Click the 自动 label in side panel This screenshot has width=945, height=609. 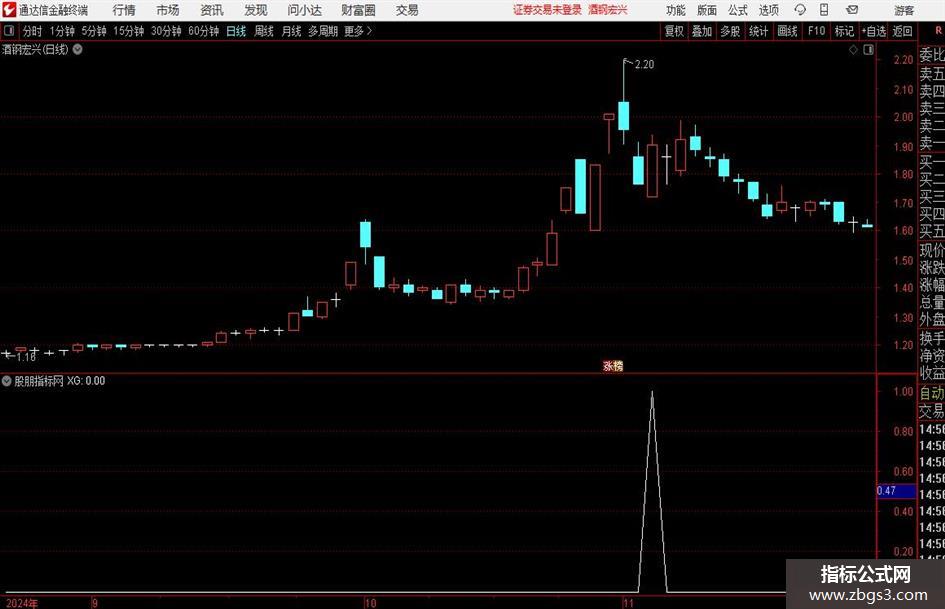[932, 393]
